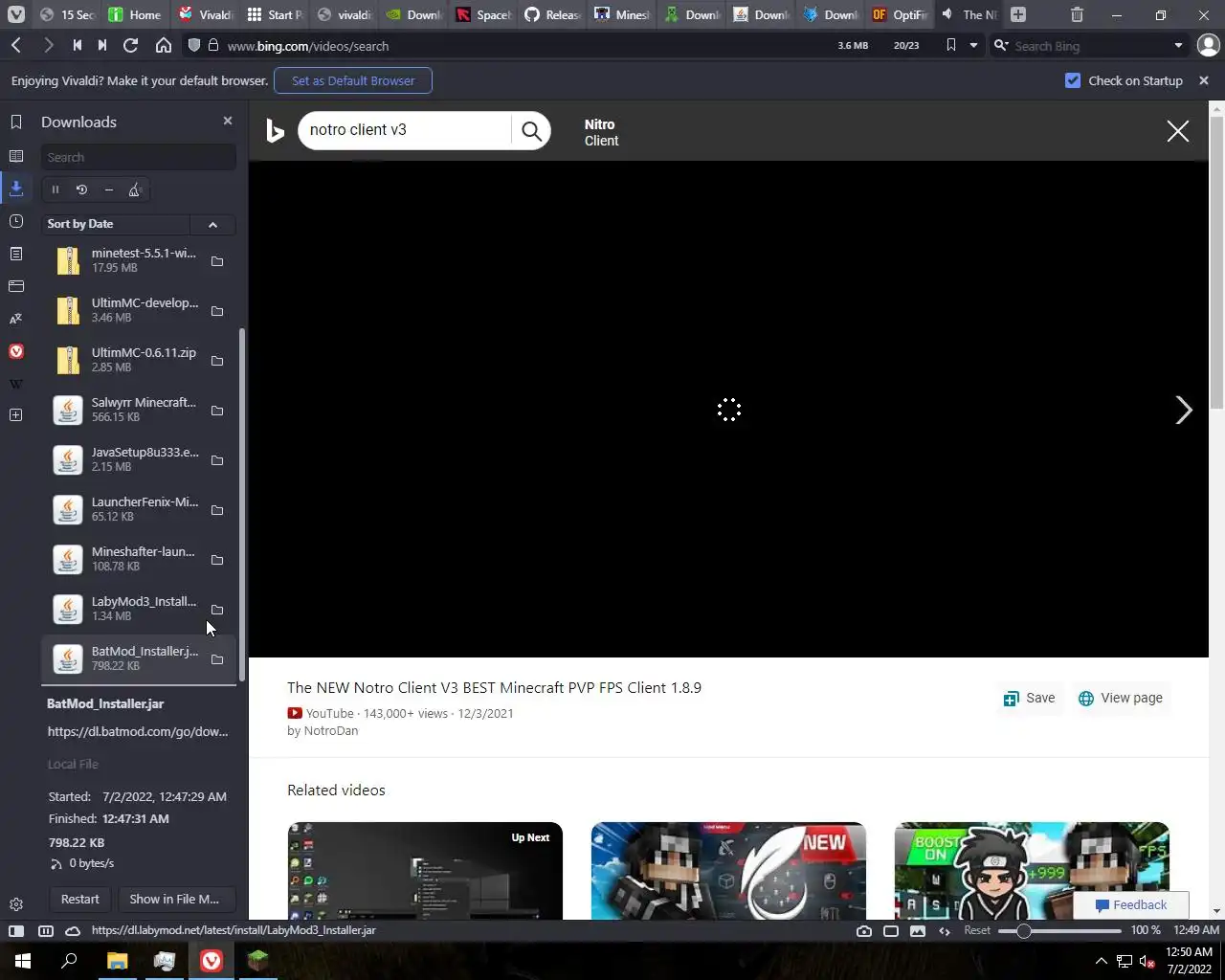Go to next video with right chevron
This screenshot has width=1225, height=980.
pyautogui.click(x=1184, y=410)
